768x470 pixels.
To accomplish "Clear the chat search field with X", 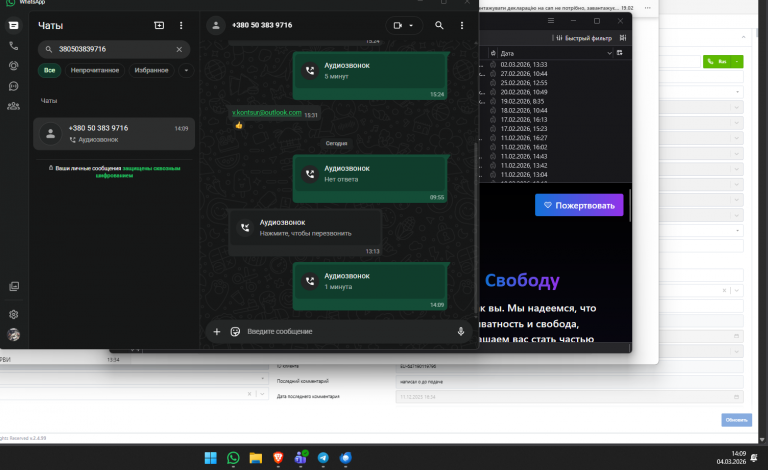I will (x=179, y=49).
